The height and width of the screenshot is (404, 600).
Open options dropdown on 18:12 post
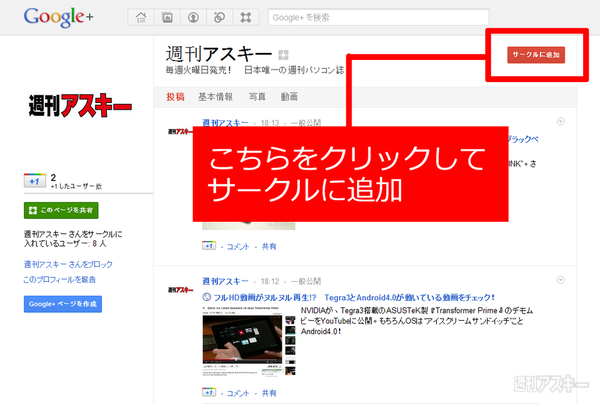[560, 280]
